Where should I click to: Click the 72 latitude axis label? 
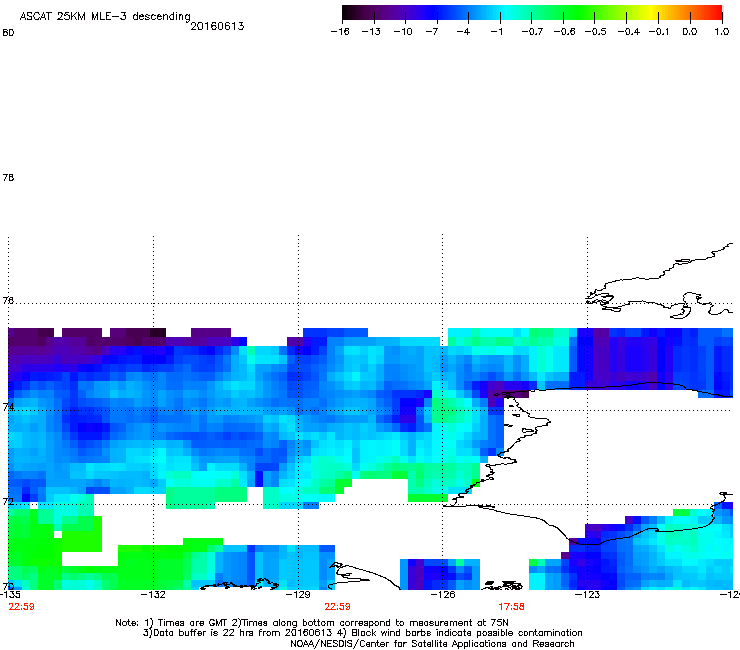click(8, 501)
